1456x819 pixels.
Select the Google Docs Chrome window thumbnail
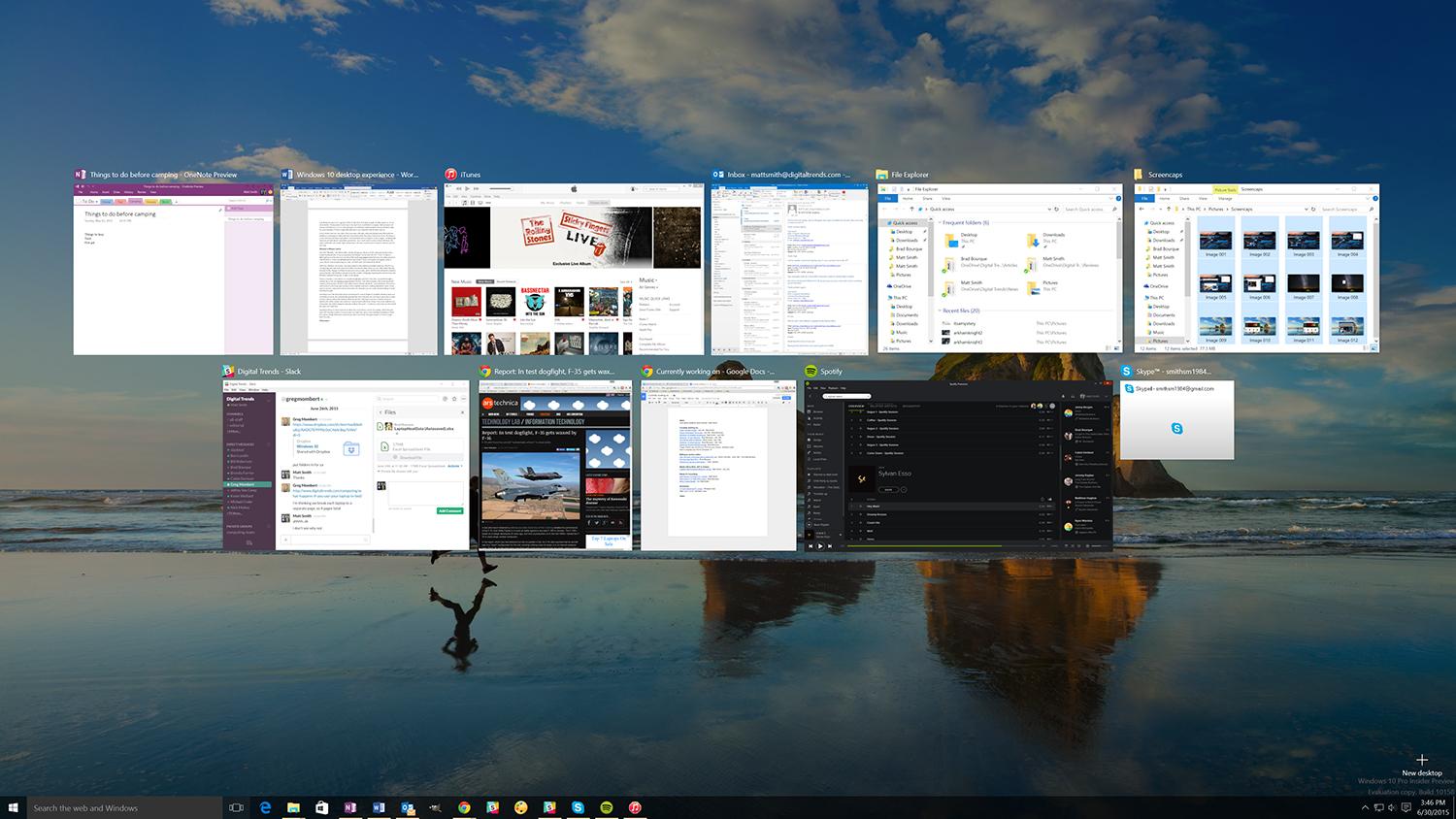[x=718, y=466]
